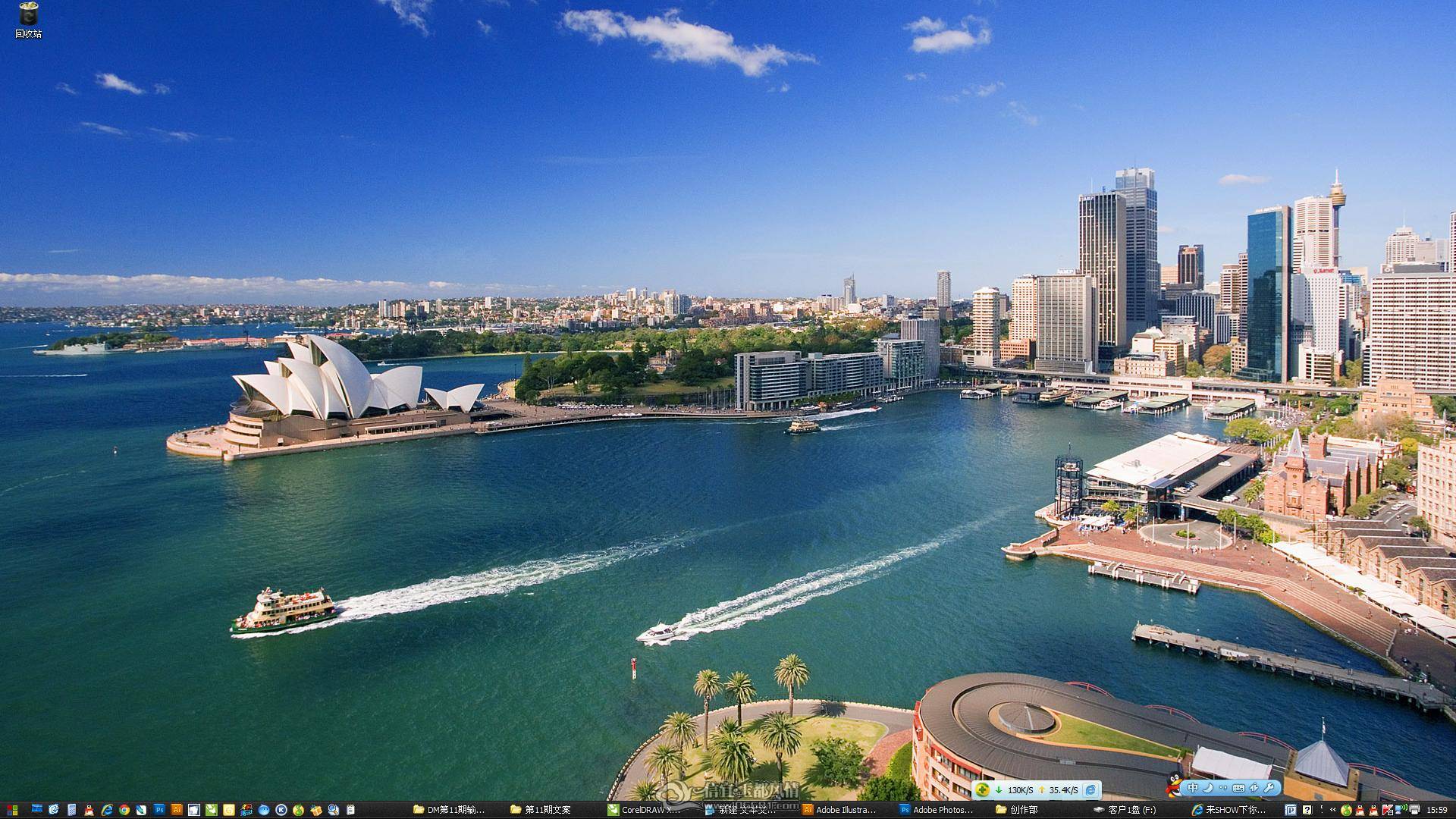Launch Google Chrome from quick launch
1456x819 pixels.
(x=124, y=810)
